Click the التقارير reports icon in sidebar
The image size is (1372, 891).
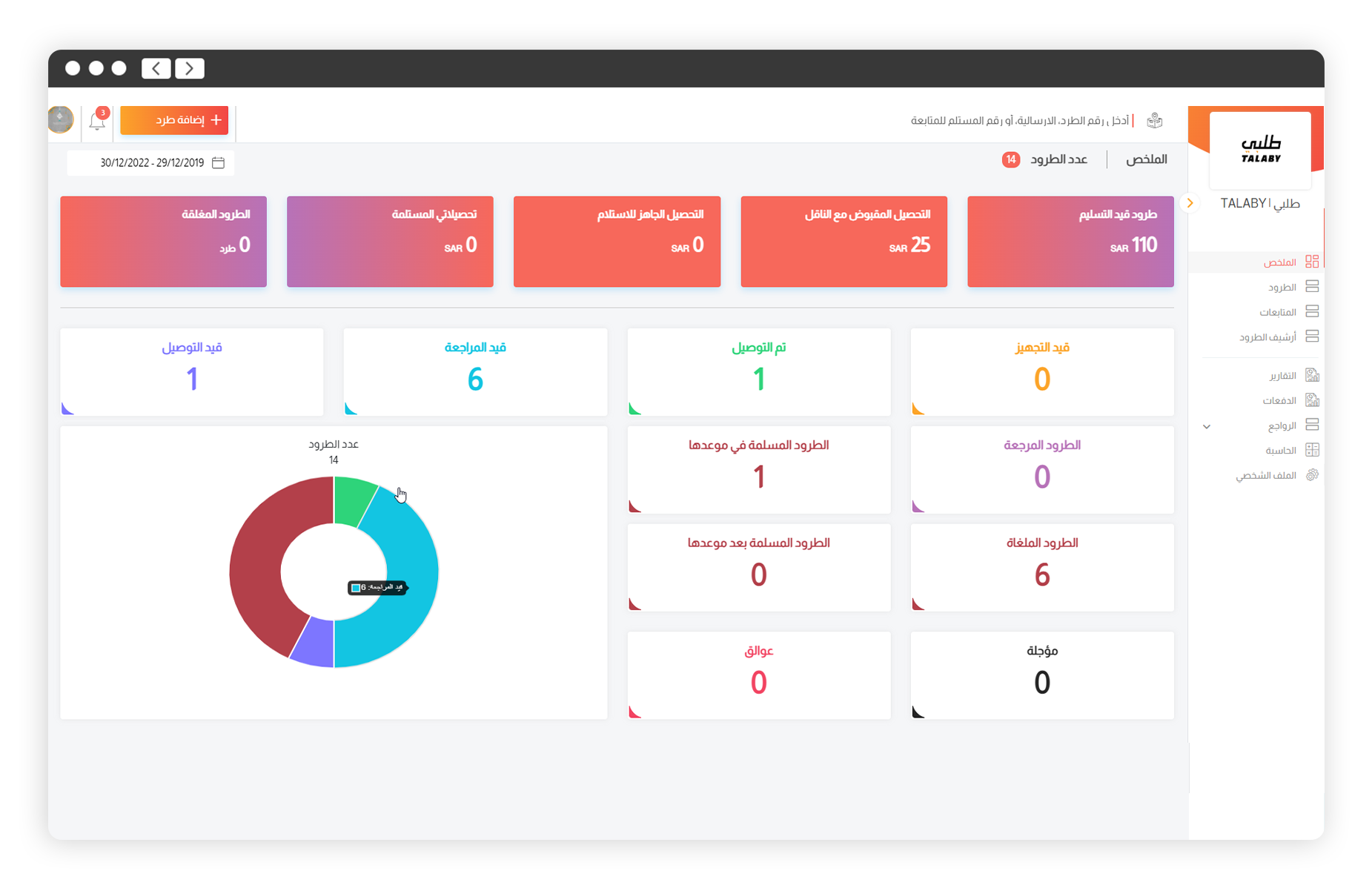(x=1311, y=375)
